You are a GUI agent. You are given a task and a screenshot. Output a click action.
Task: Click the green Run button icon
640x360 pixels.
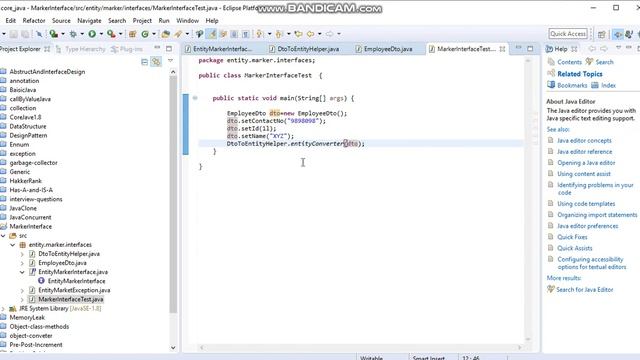(x=92, y=34)
